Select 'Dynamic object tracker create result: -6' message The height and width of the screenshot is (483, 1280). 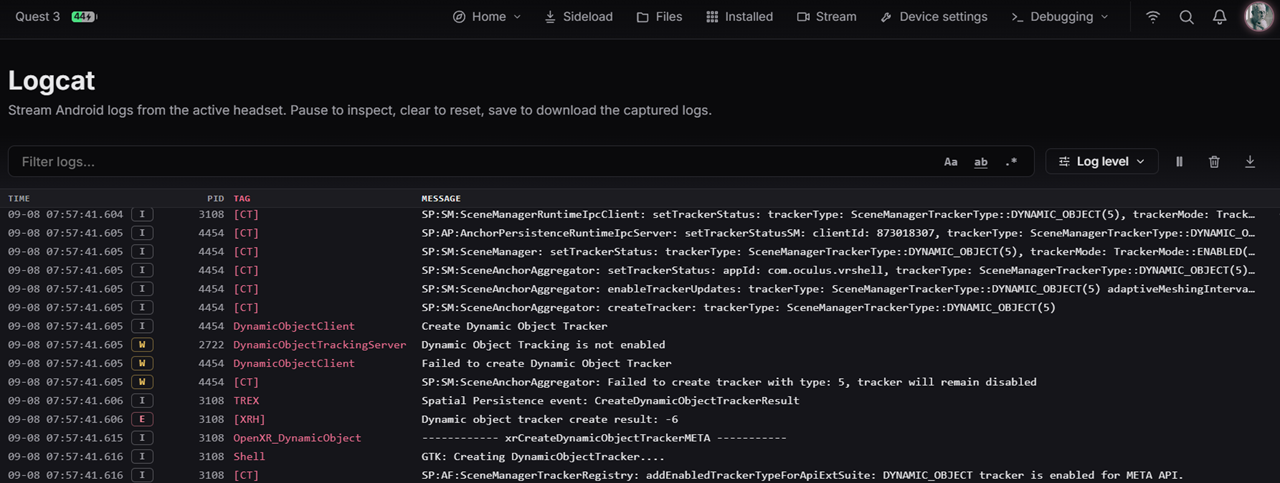[x=549, y=419]
